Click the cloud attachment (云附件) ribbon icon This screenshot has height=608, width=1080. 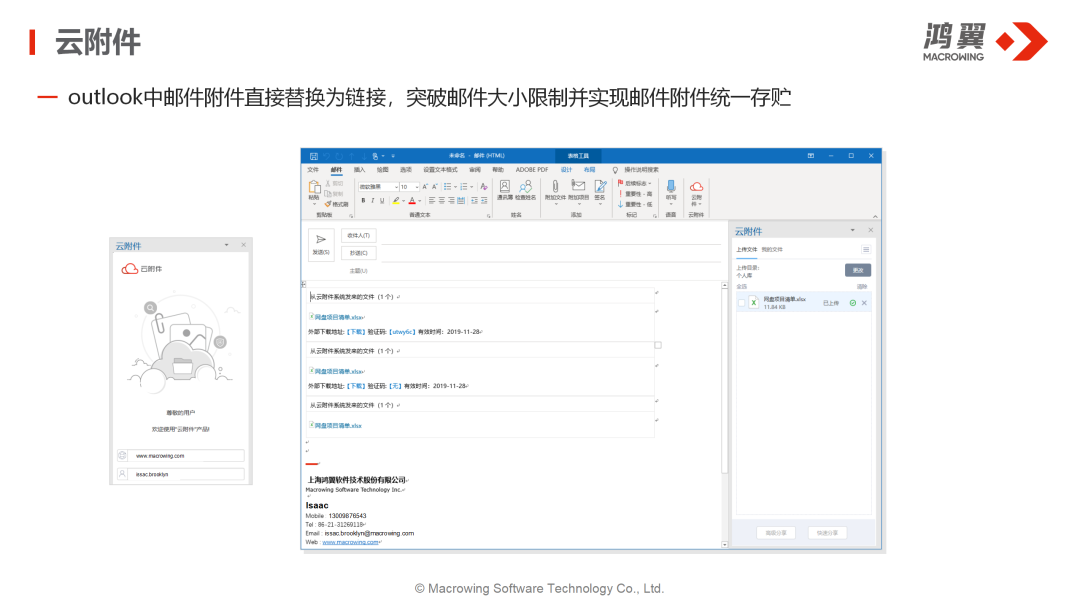pos(696,187)
